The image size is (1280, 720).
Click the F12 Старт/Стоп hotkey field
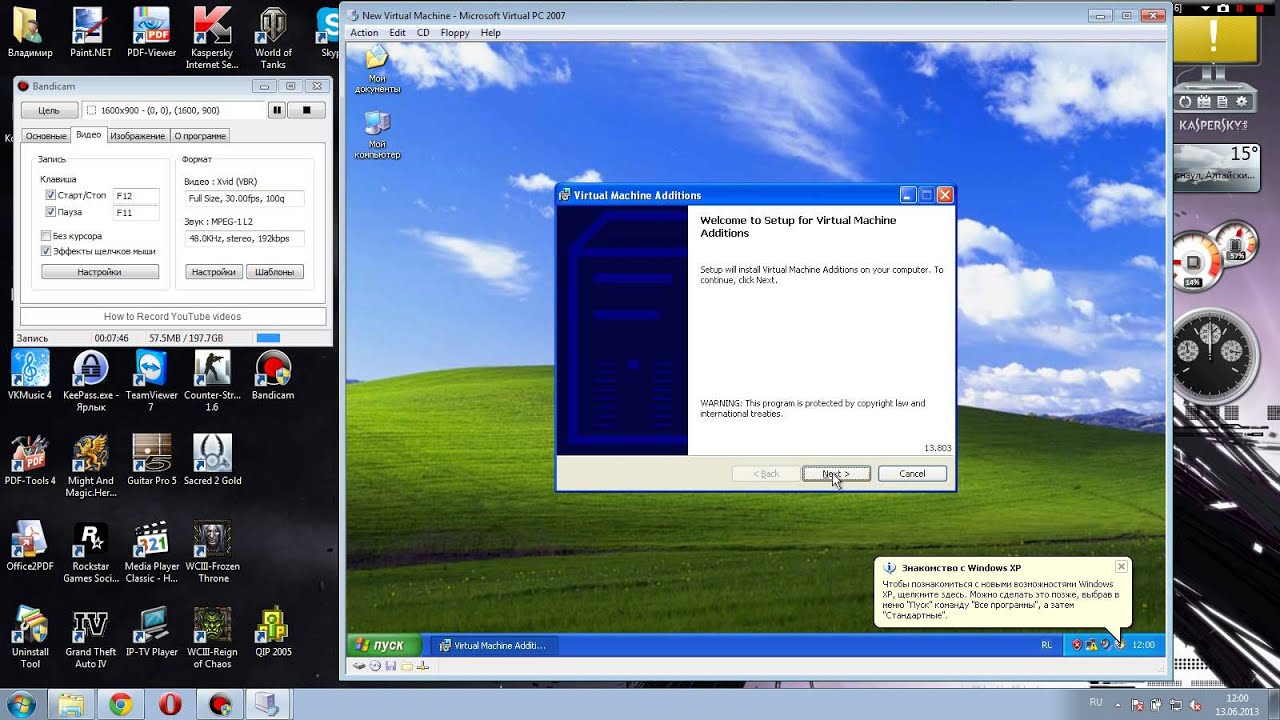point(136,195)
